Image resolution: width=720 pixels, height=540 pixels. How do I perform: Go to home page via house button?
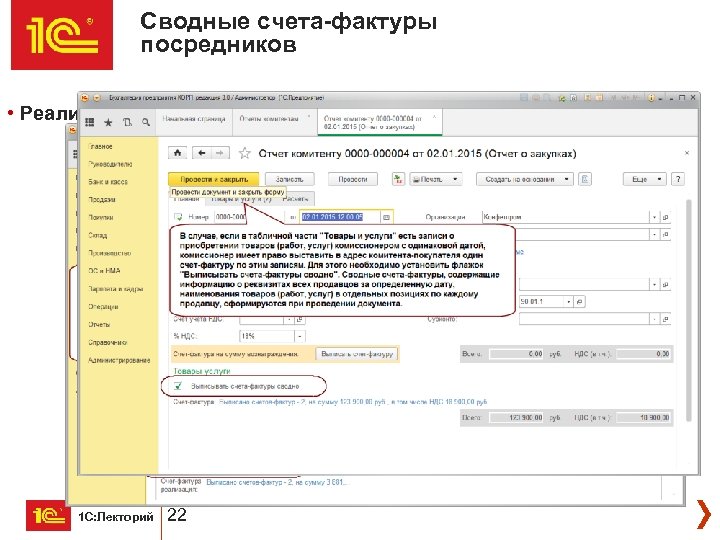coord(178,153)
